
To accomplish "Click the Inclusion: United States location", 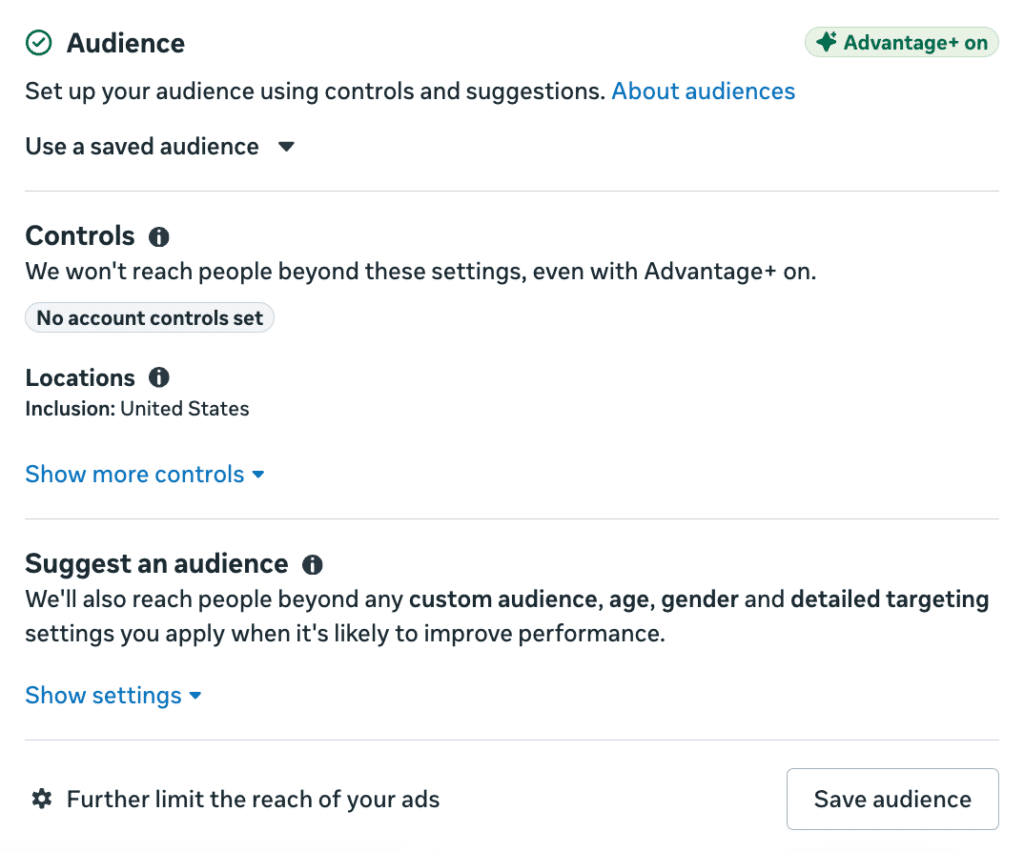I will click(x=137, y=409).
